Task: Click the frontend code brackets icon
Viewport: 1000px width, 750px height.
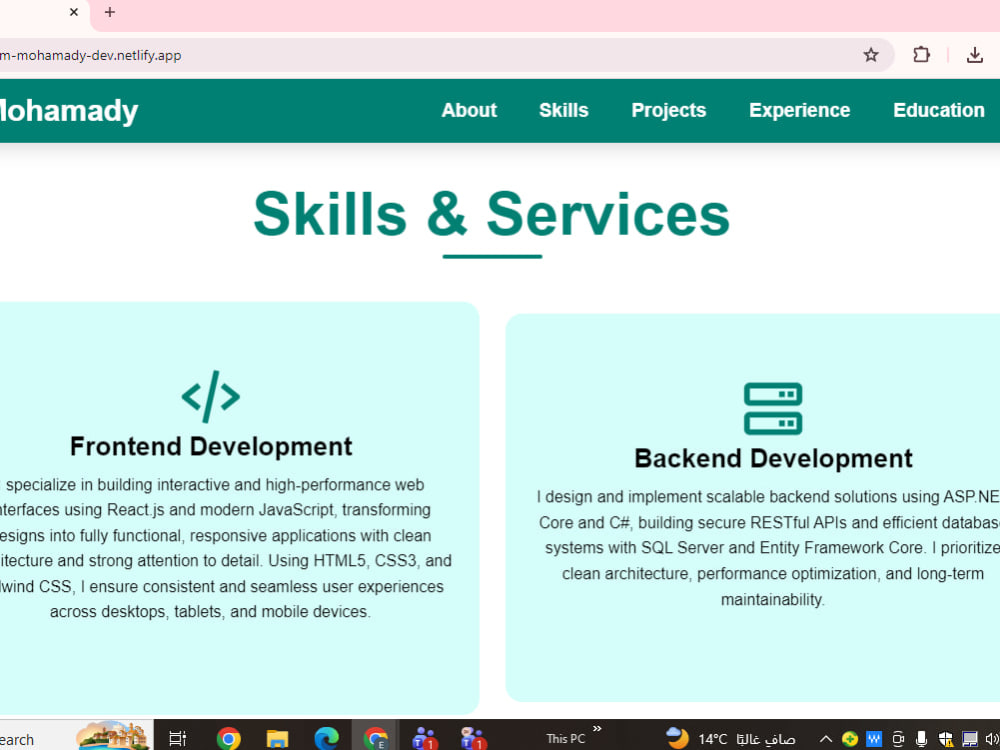Action: [x=210, y=396]
